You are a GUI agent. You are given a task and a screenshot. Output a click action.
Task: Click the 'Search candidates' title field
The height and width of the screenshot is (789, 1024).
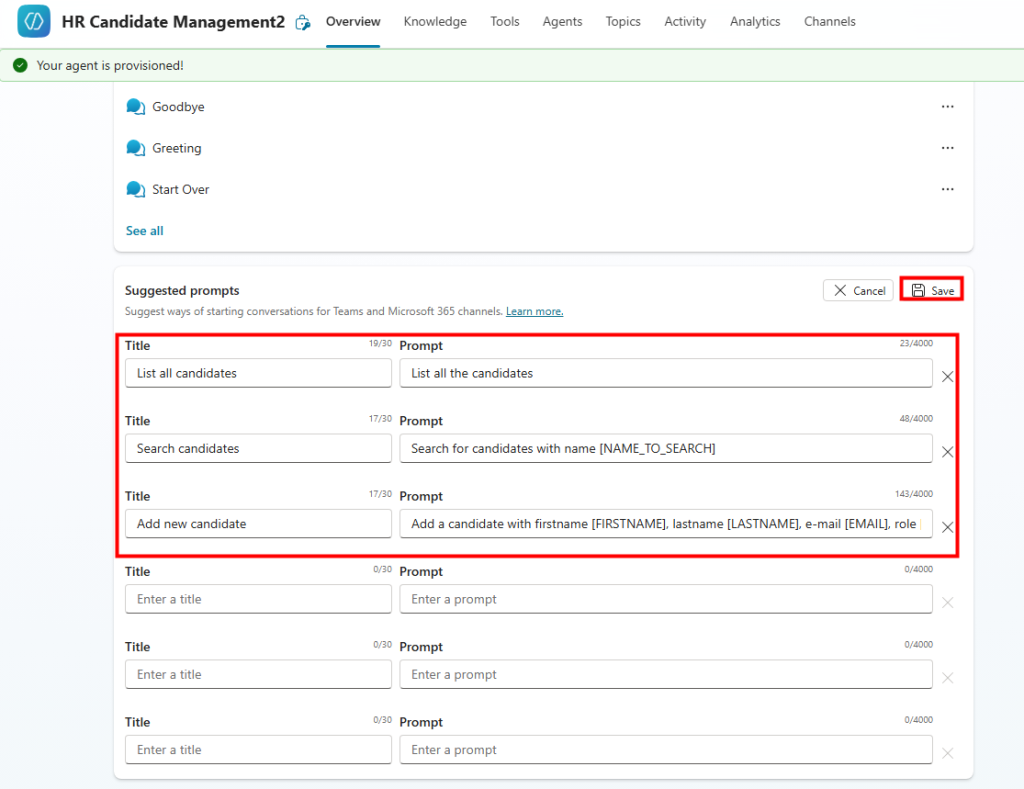pos(258,449)
